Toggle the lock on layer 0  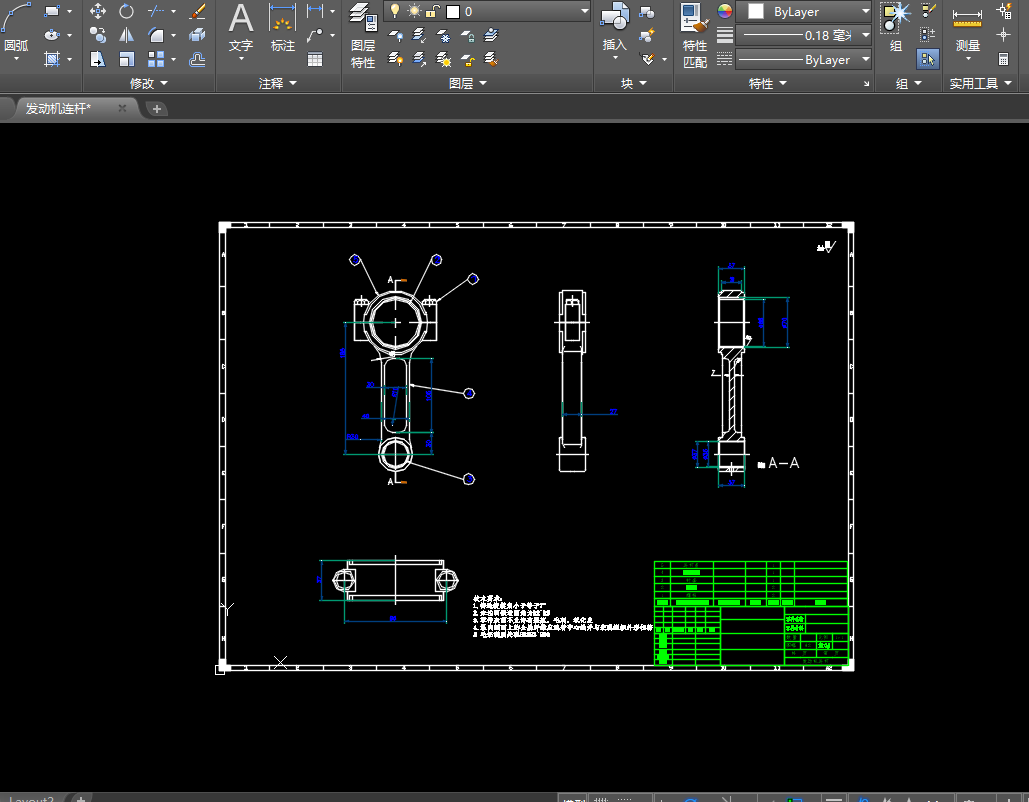coord(433,11)
